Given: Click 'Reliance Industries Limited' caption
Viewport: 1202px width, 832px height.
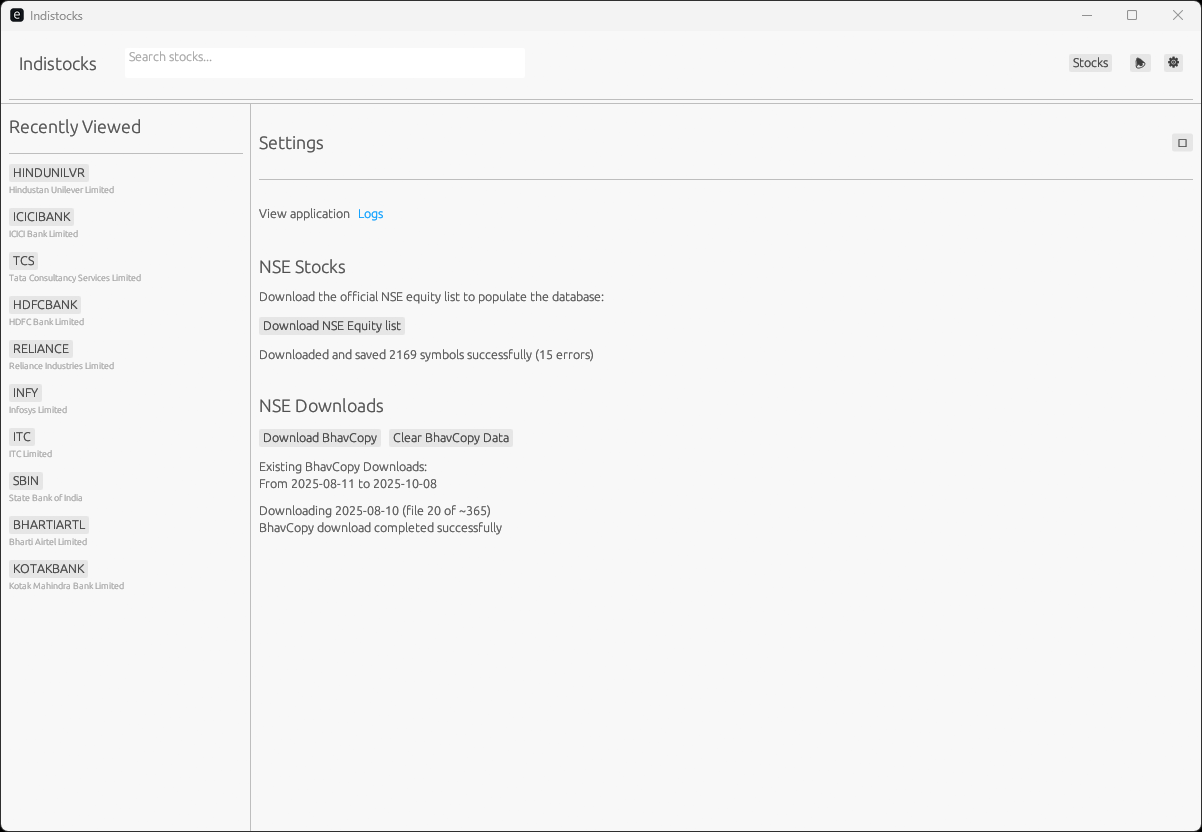Looking at the screenshot, I should point(62,366).
